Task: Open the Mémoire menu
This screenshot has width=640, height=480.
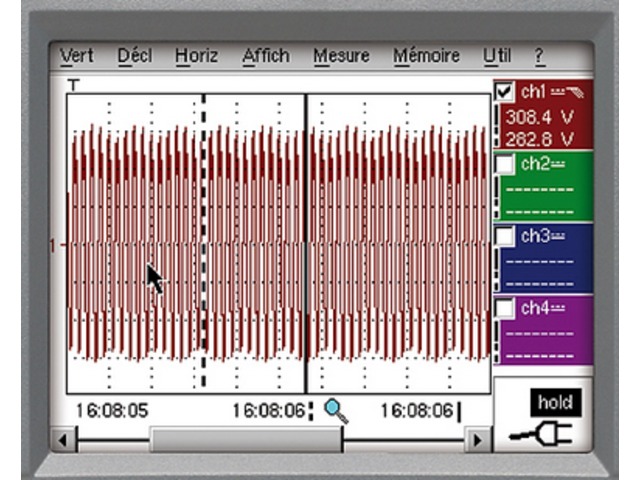Action: coord(427,56)
